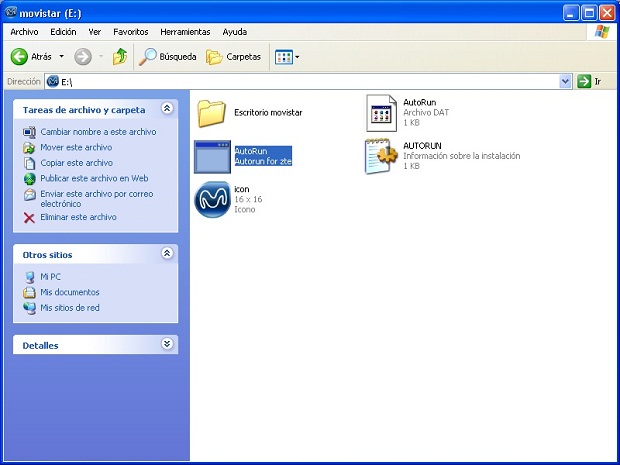The height and width of the screenshot is (465, 620).
Task: Click the drive icon in address bar
Action: (53, 81)
